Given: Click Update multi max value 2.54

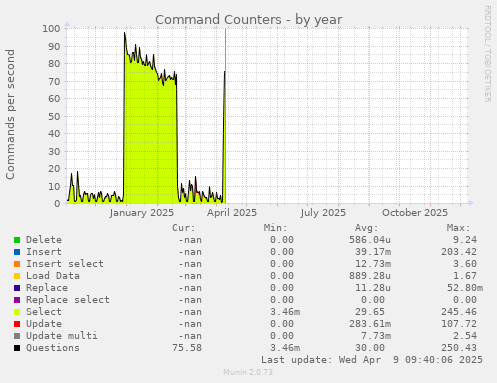Looking at the screenshot, I should [x=465, y=336].
